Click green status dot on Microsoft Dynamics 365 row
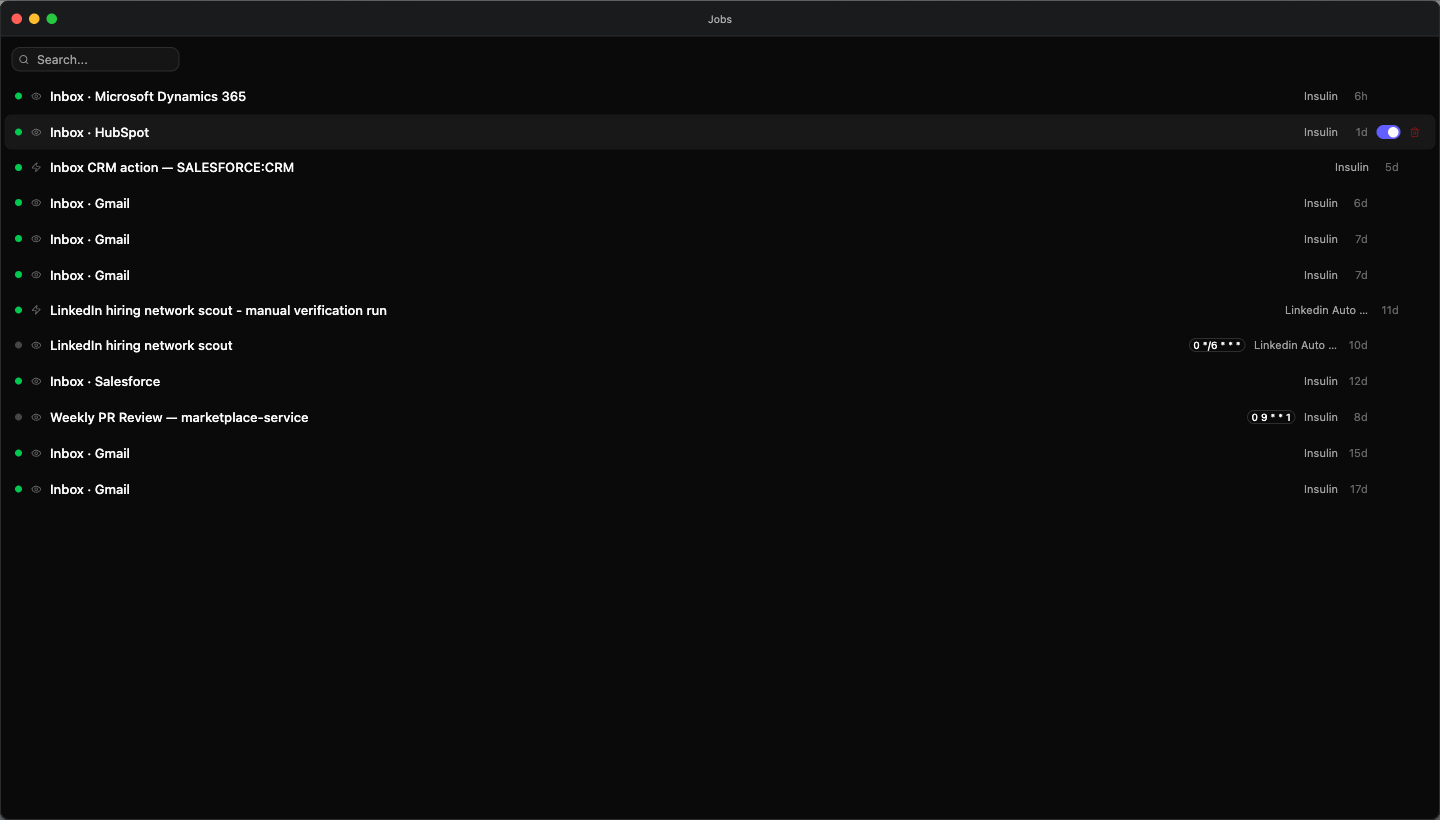Viewport: 1440px width, 820px height. [x=18, y=96]
